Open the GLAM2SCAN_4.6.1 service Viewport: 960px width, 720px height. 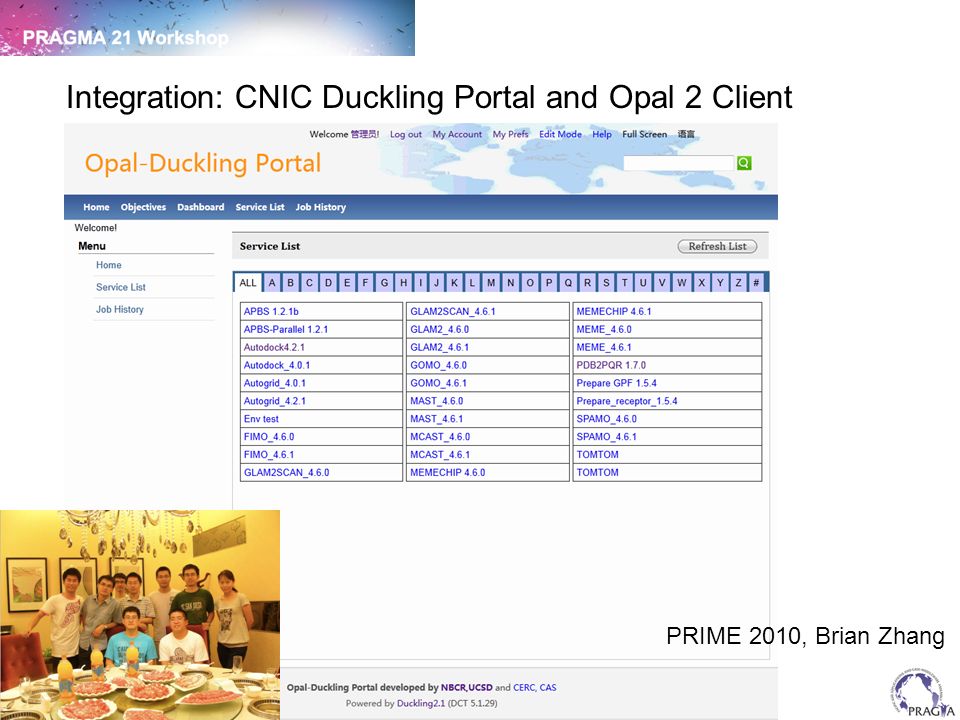coord(452,311)
